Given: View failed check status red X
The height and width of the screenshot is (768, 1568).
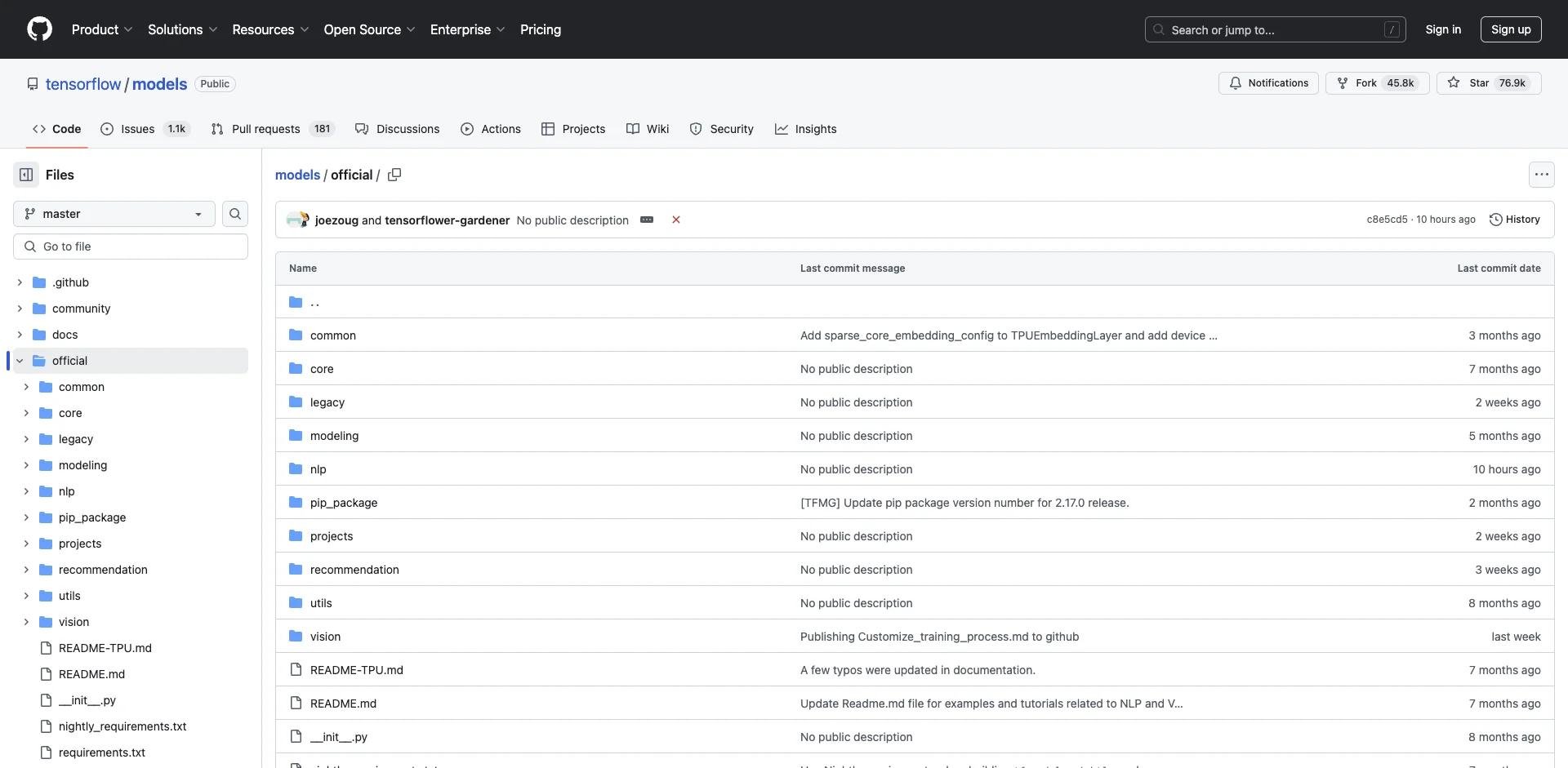Looking at the screenshot, I should click(x=676, y=220).
